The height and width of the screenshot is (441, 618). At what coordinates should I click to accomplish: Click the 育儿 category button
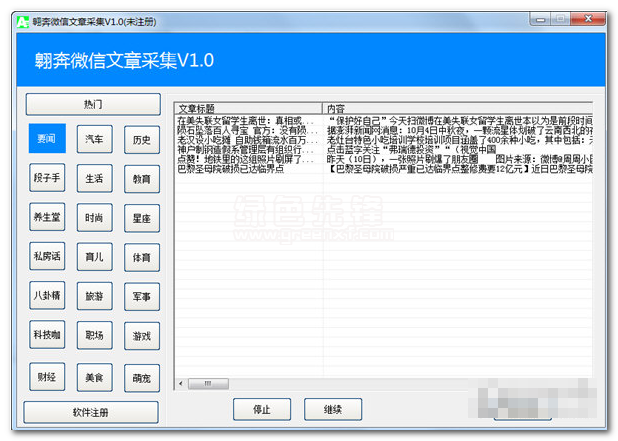coord(94,257)
